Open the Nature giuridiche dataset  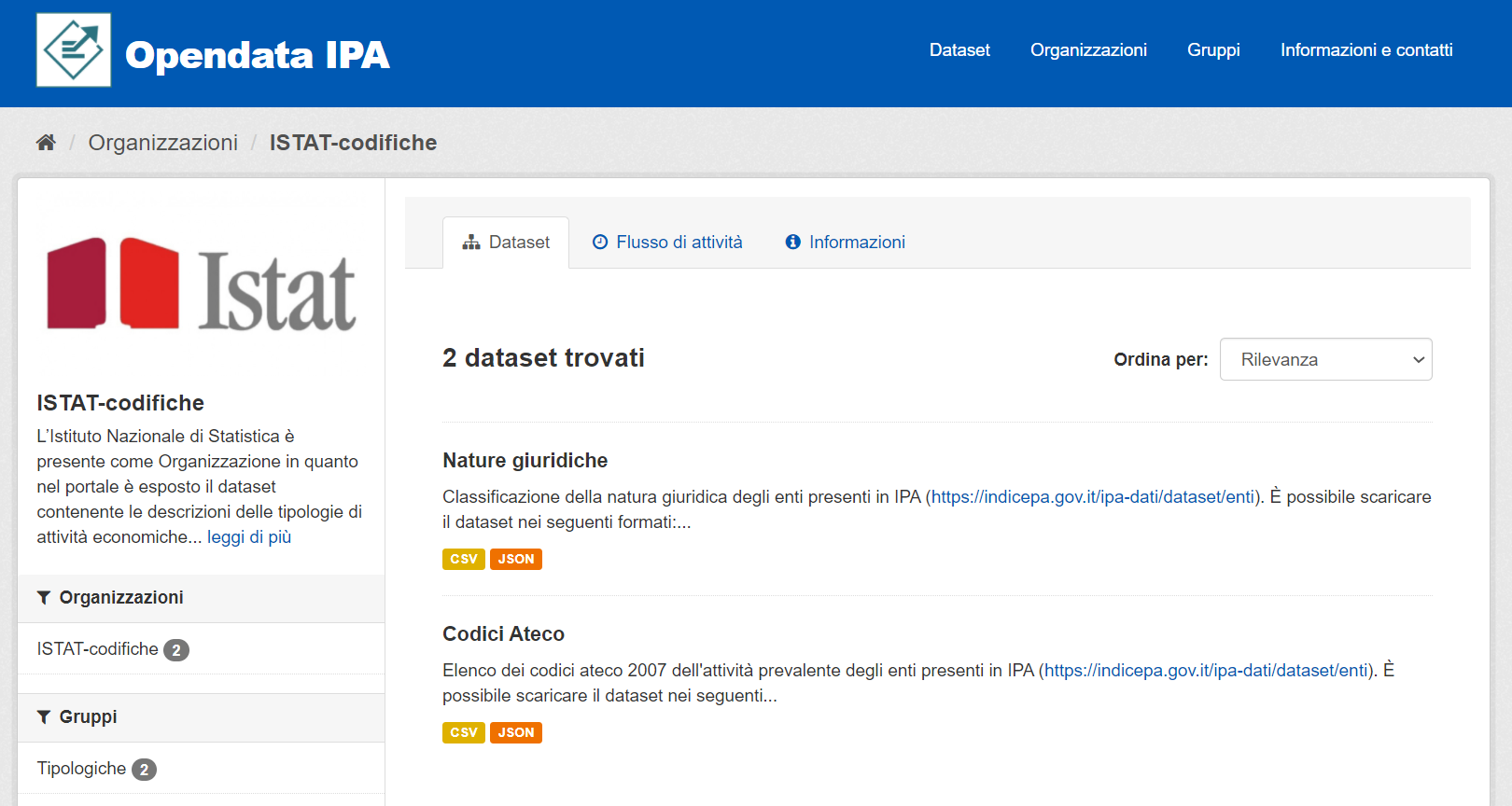[x=525, y=461]
